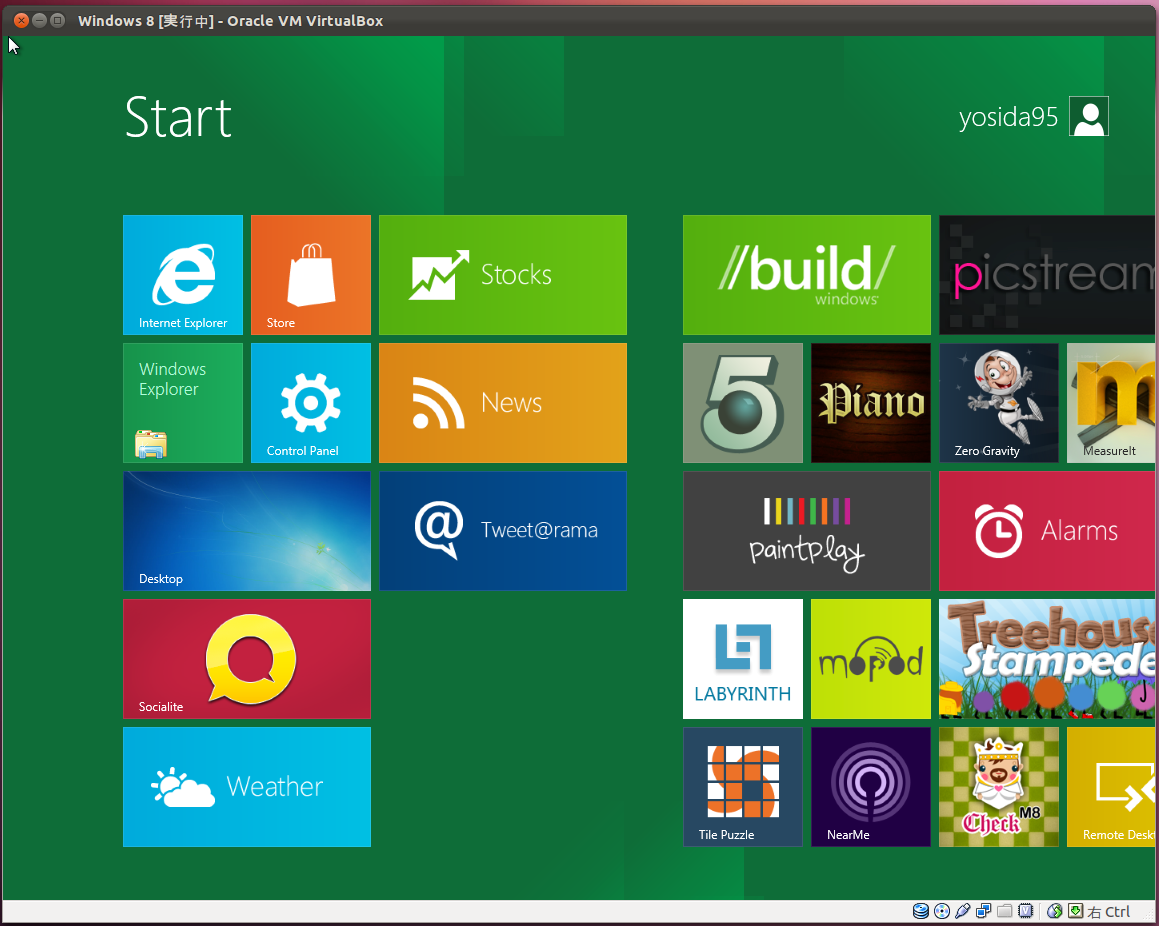Screen dimensions: 1159x926
Task: Launch the Store app tile
Action: (311, 275)
